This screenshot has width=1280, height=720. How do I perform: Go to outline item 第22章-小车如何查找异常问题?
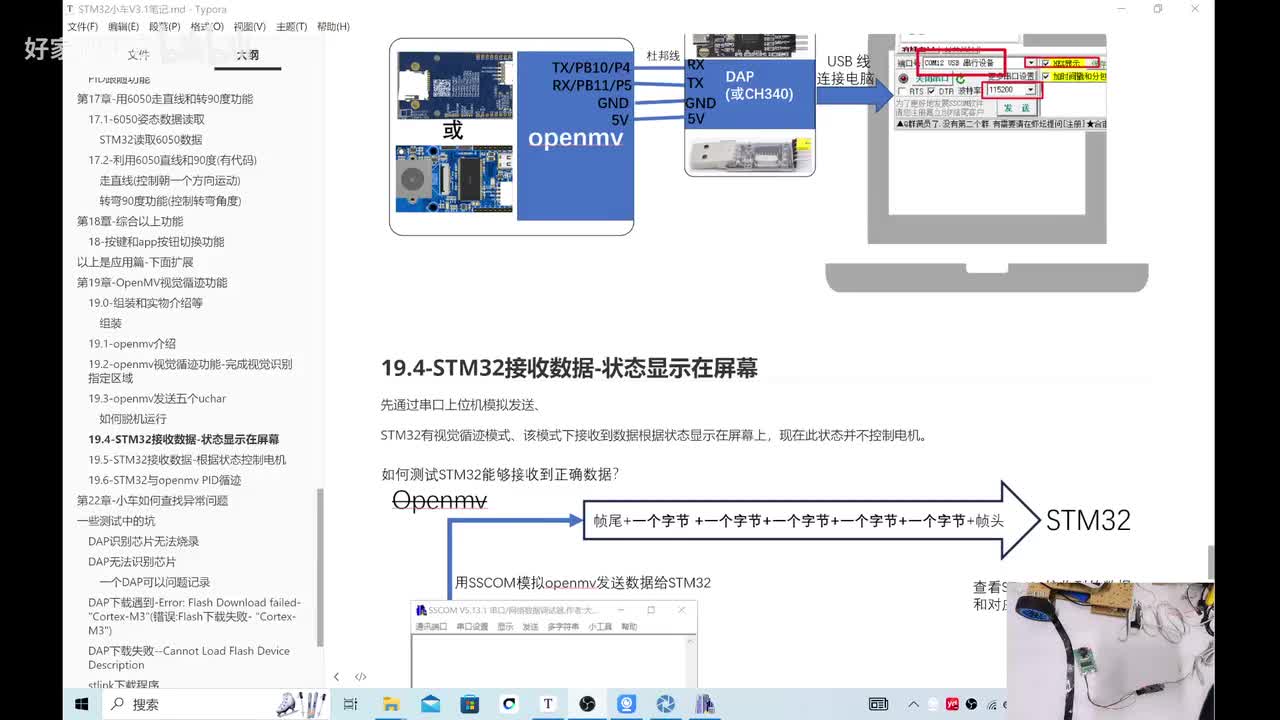click(152, 500)
